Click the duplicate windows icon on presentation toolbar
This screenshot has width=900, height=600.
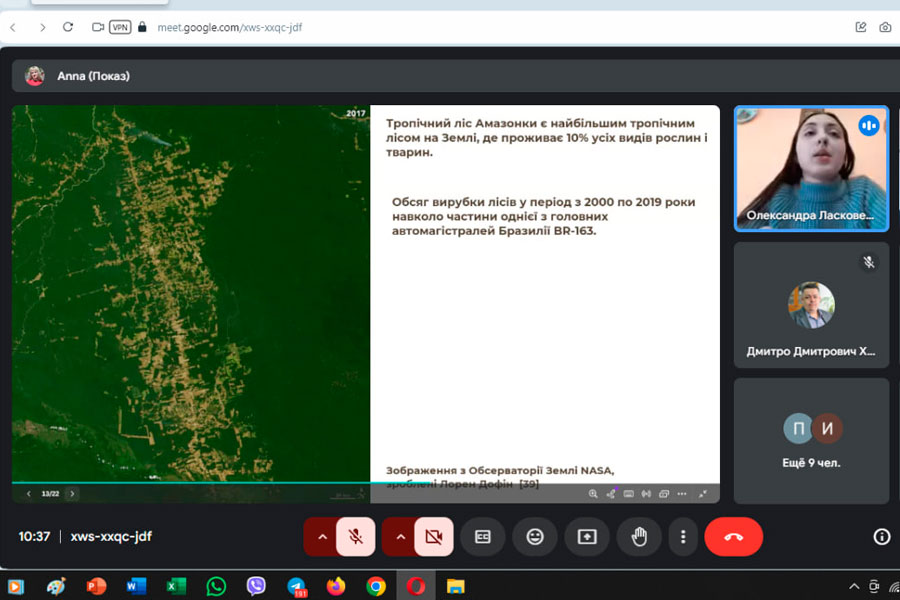(x=664, y=494)
